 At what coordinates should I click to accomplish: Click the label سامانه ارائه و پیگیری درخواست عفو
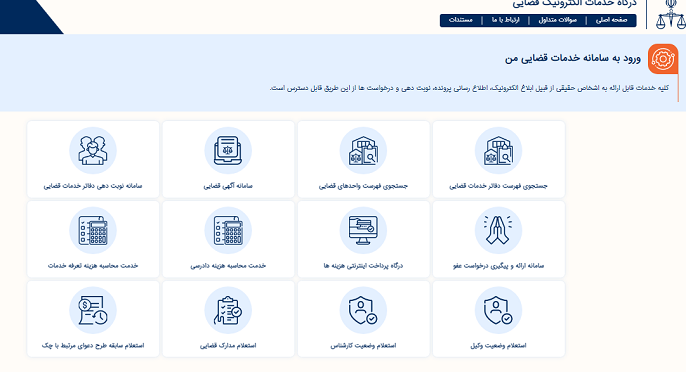point(498,266)
